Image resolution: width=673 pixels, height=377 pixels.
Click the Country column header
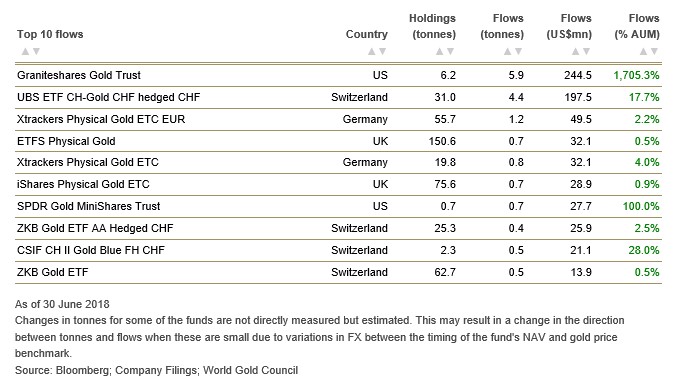coord(367,34)
